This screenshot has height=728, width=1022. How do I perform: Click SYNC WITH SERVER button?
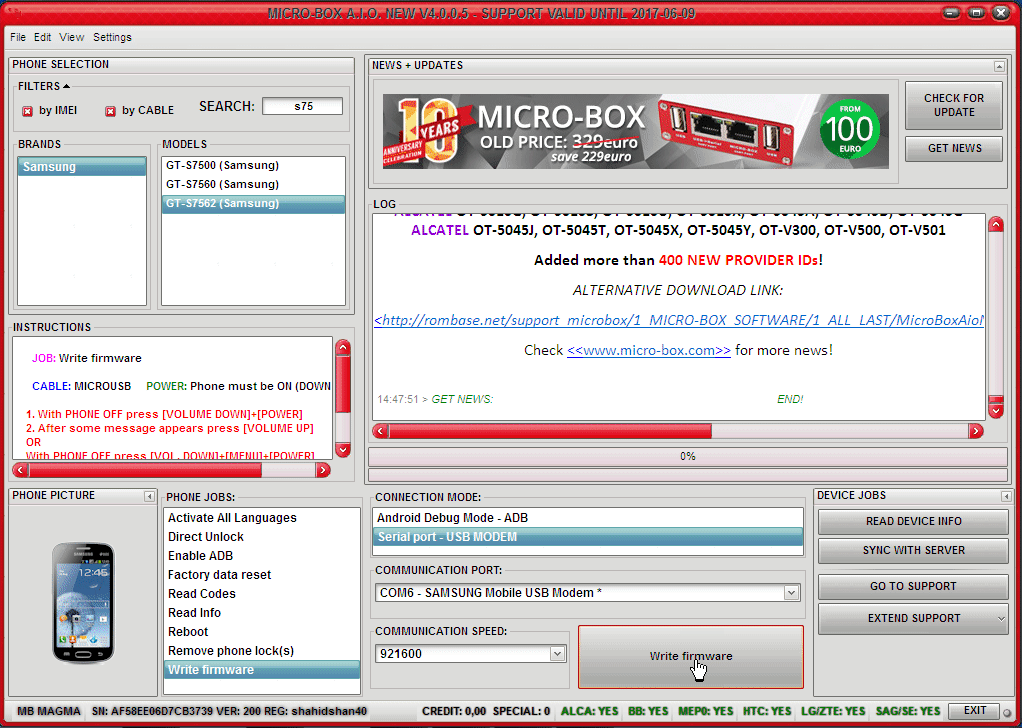coord(913,551)
